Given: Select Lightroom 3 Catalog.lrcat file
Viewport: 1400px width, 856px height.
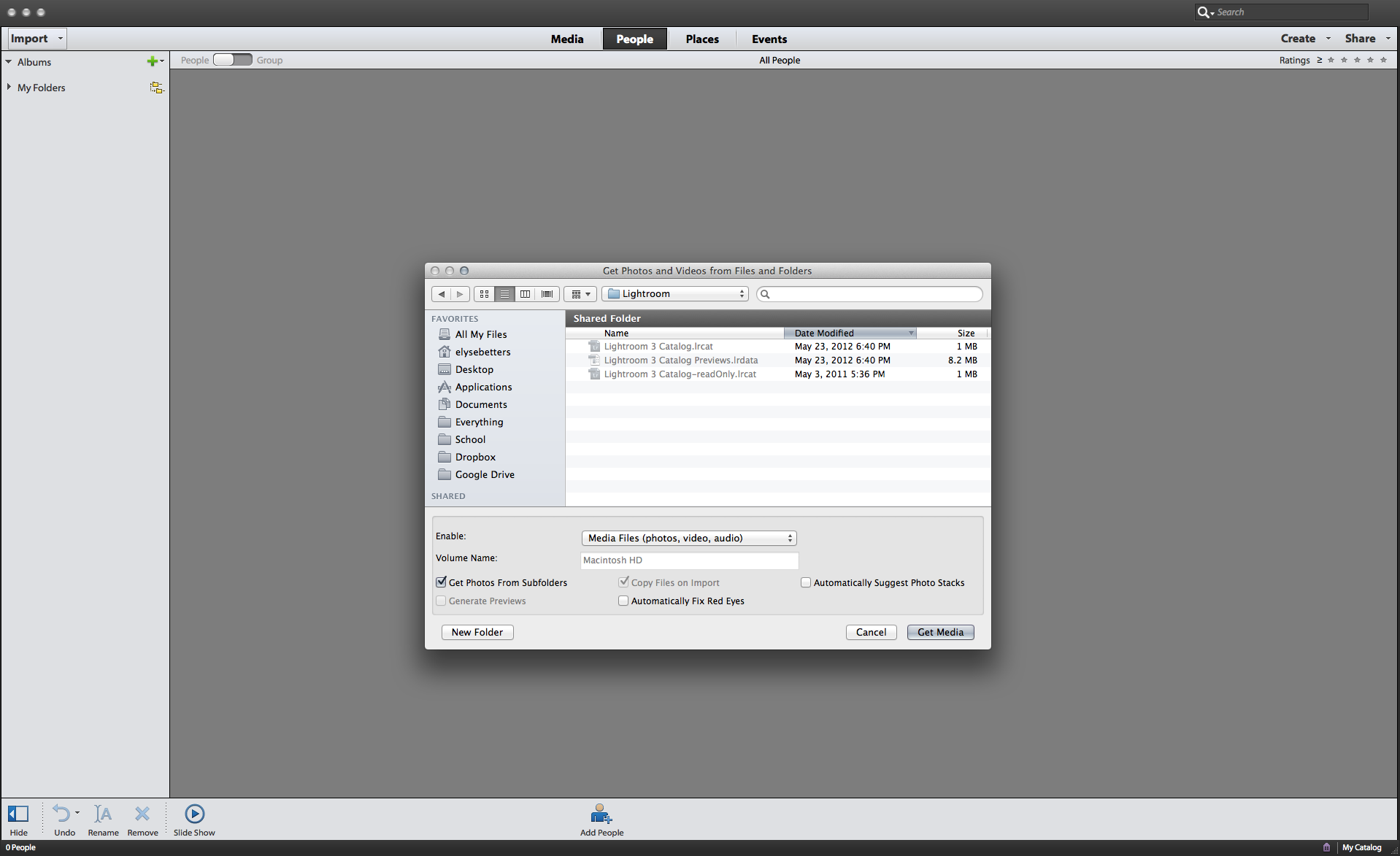Looking at the screenshot, I should 778,346.
